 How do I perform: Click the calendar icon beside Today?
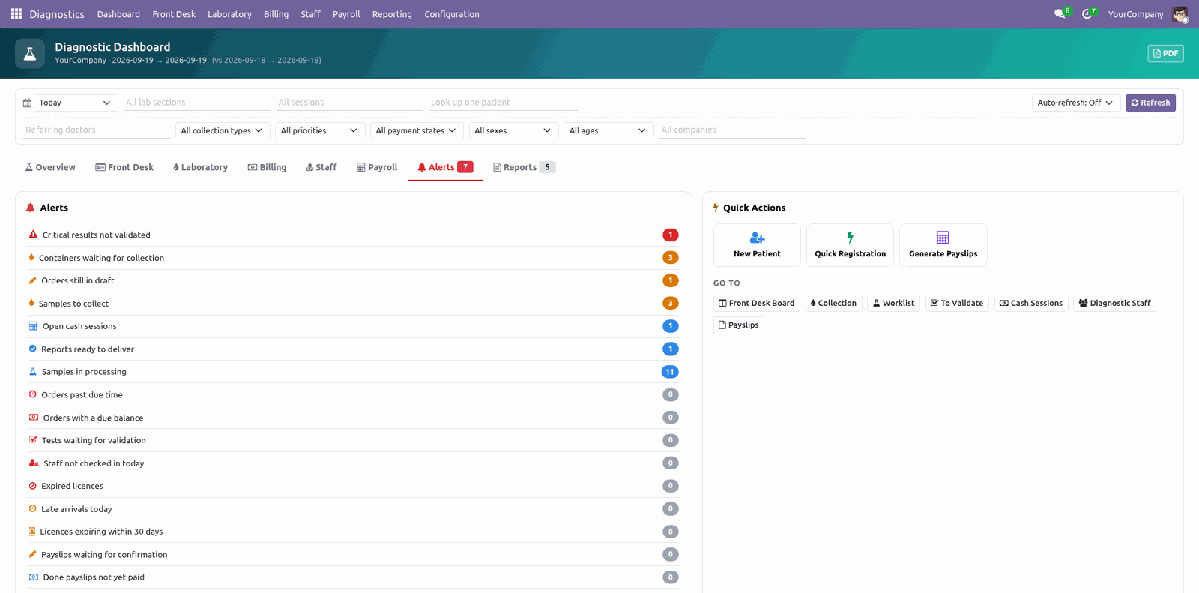pyautogui.click(x=27, y=103)
